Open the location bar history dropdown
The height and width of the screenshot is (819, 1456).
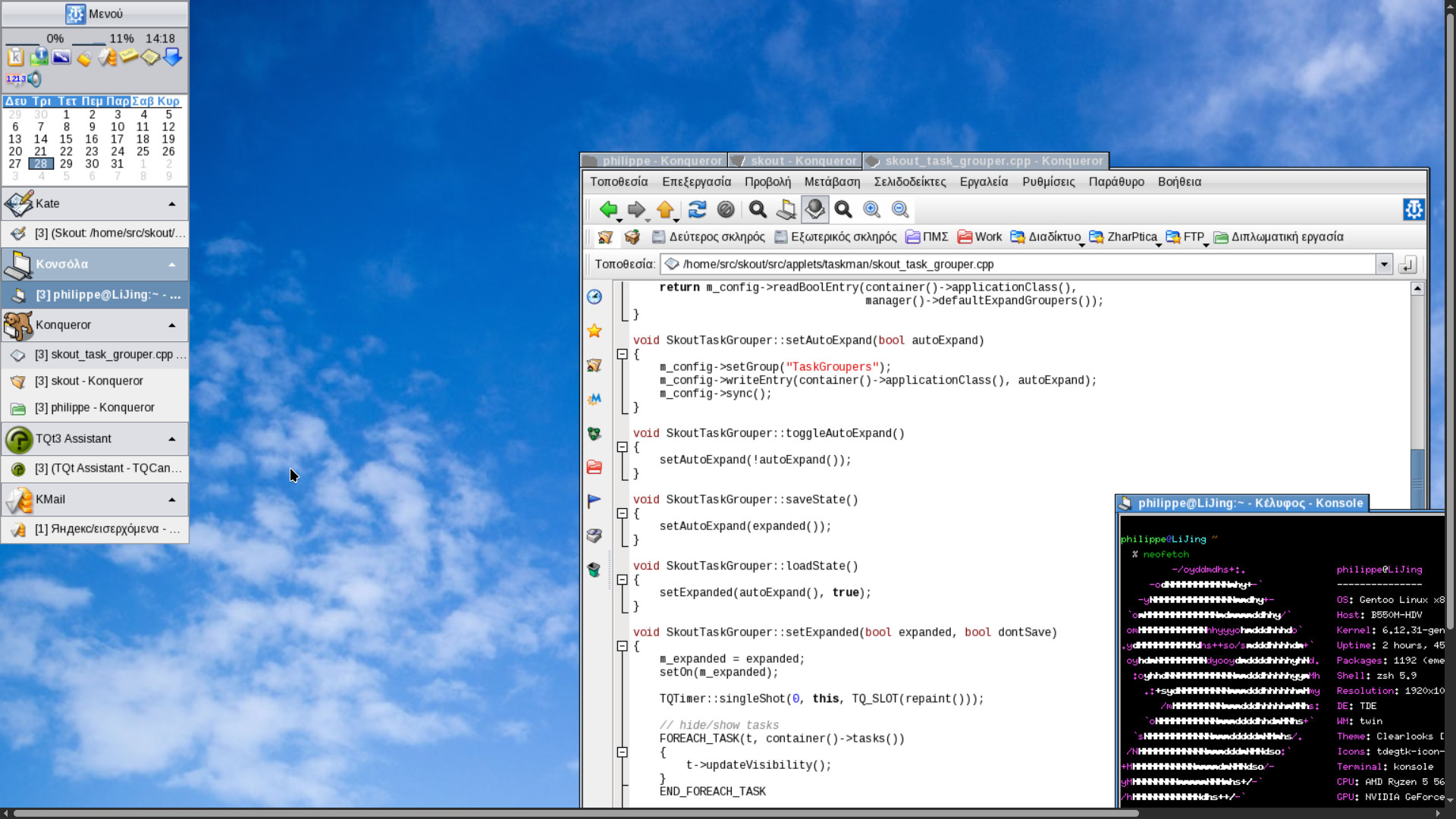pos(1384,264)
